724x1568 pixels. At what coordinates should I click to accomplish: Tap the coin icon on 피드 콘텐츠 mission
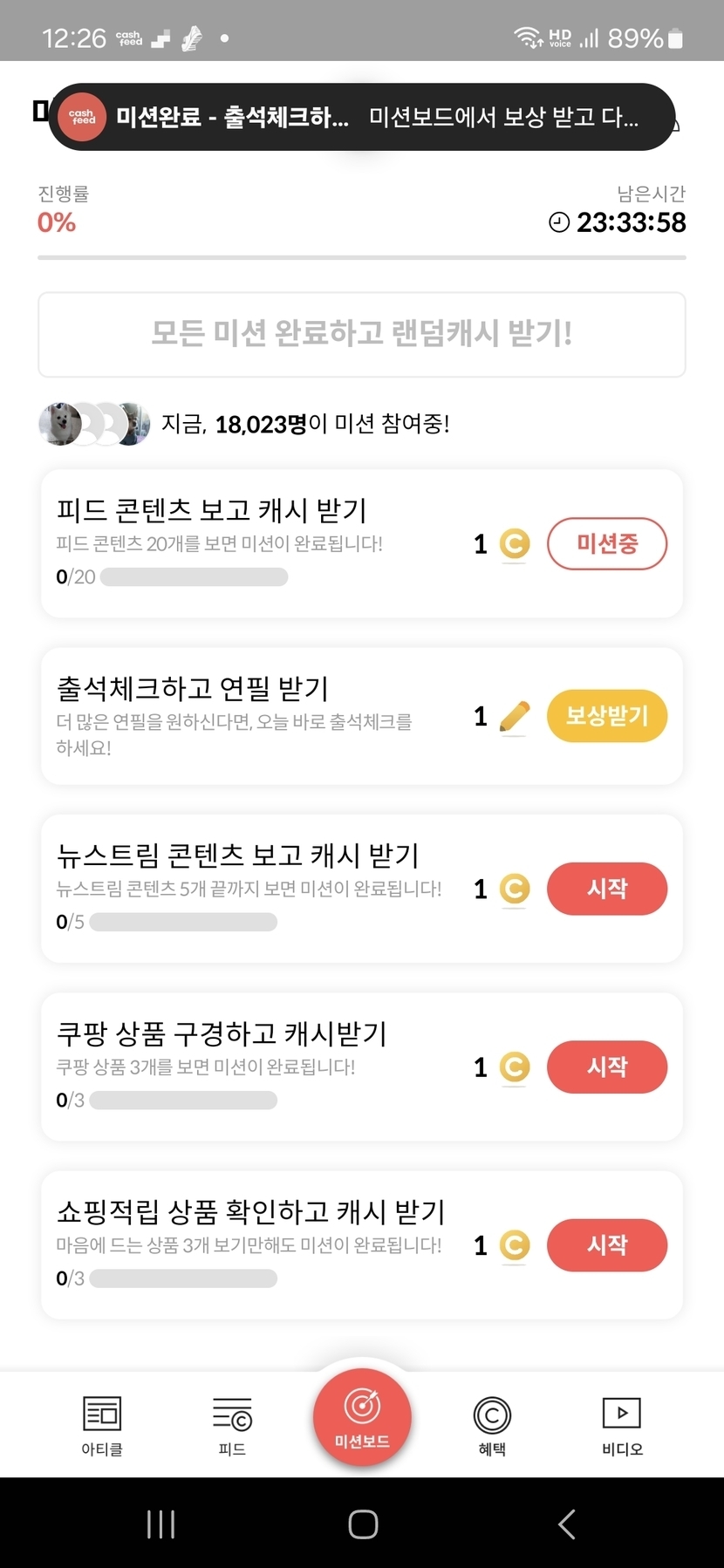515,544
